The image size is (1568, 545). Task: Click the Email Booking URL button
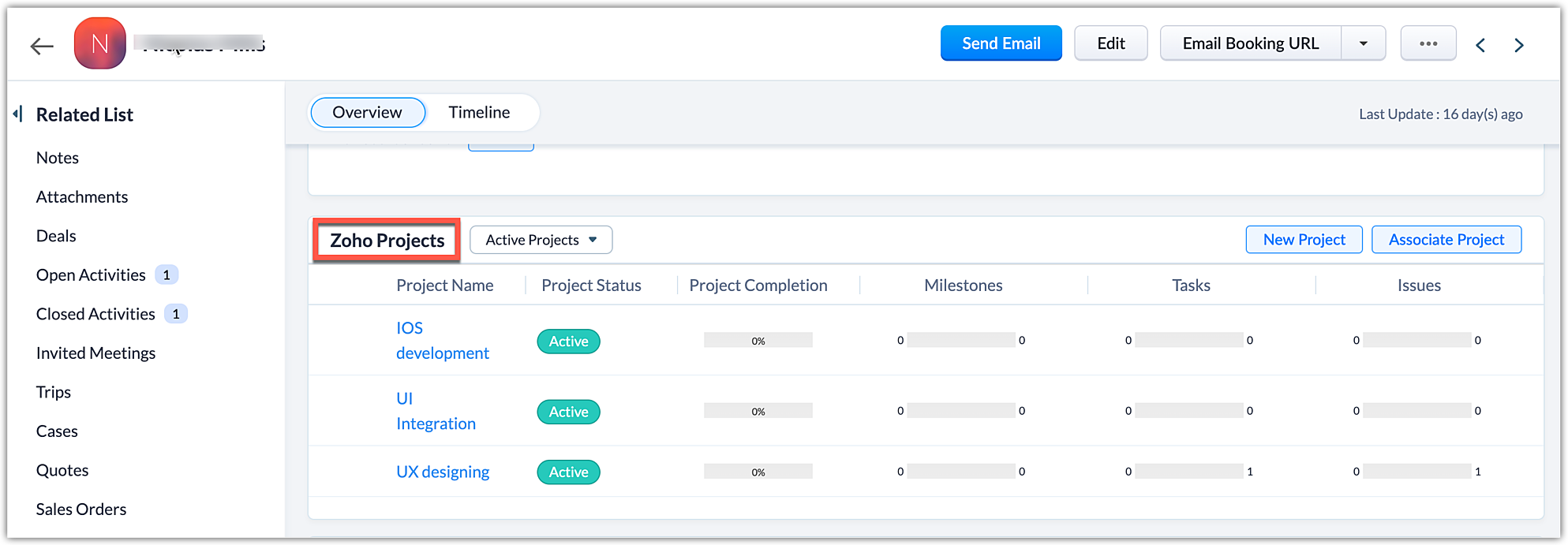point(1250,43)
